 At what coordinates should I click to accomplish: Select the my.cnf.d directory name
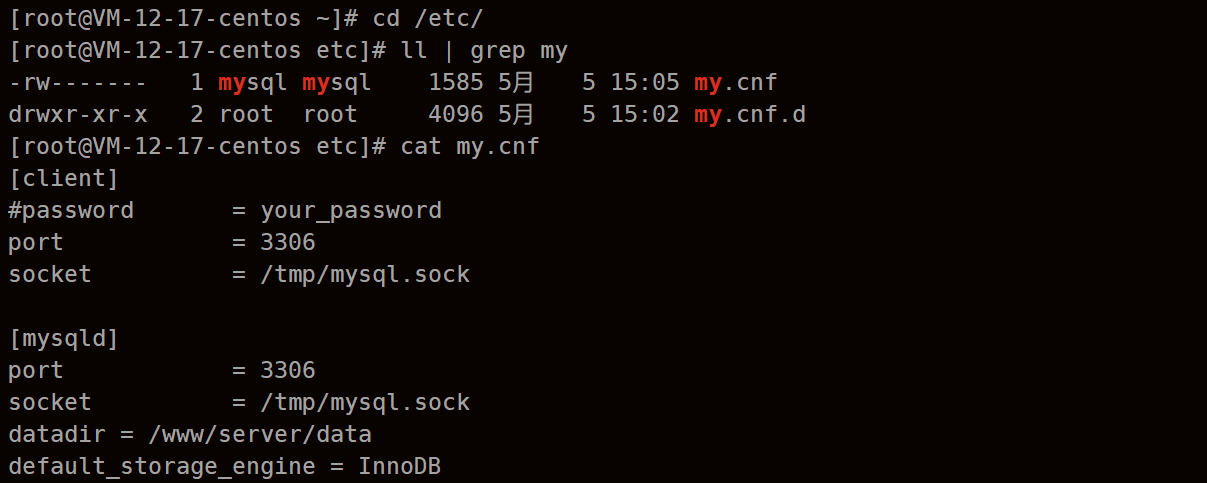[x=750, y=114]
